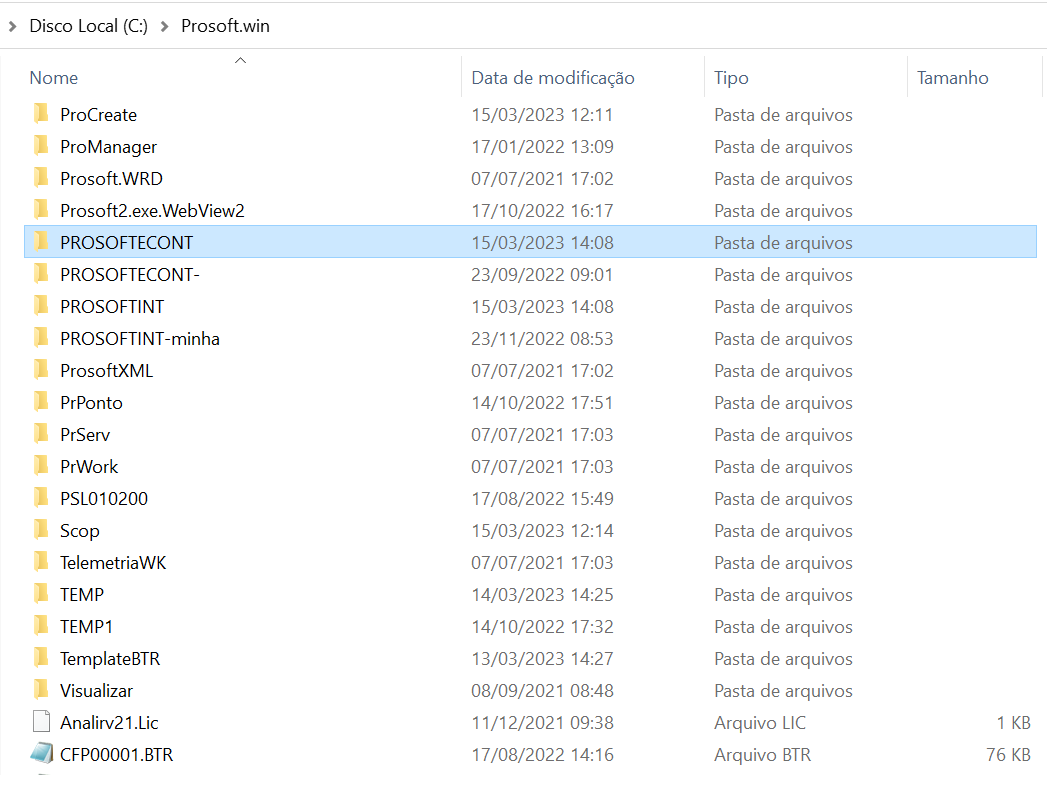This screenshot has width=1047, height=787.
Task: Select the ProCreate folder name
Action: pos(99,115)
